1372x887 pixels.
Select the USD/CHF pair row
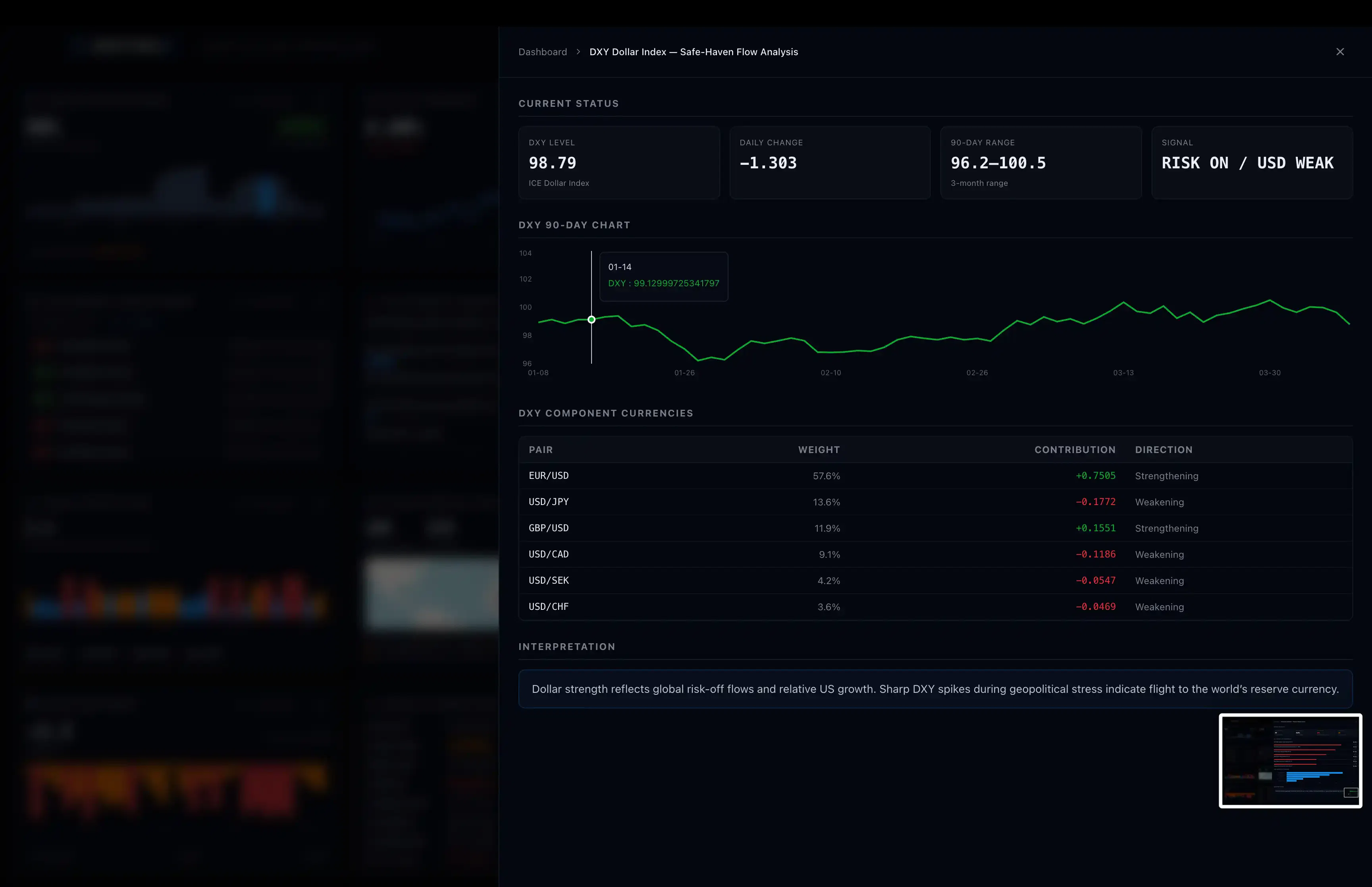[x=935, y=607]
